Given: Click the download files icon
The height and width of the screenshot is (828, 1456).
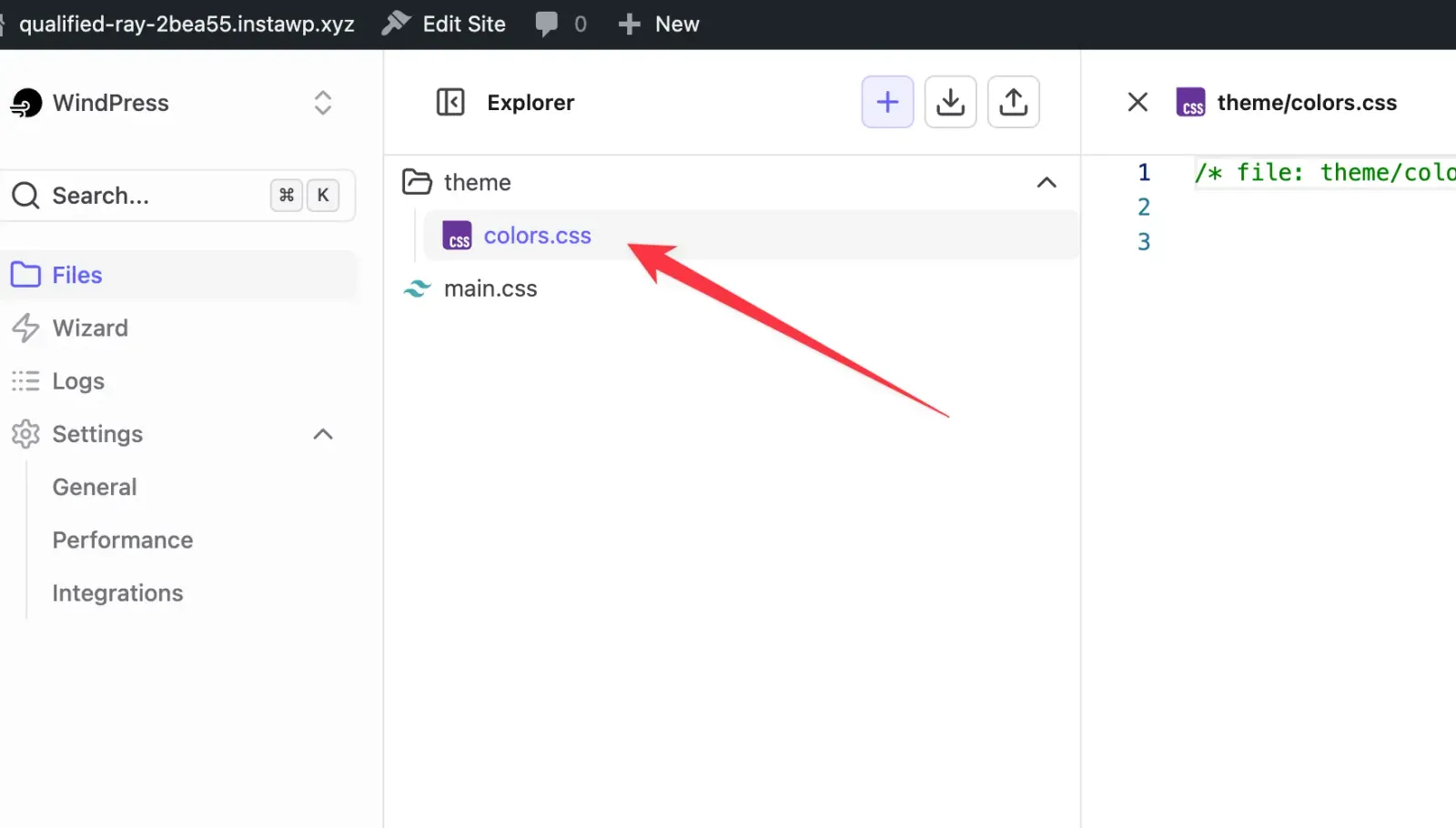Looking at the screenshot, I should click(950, 102).
